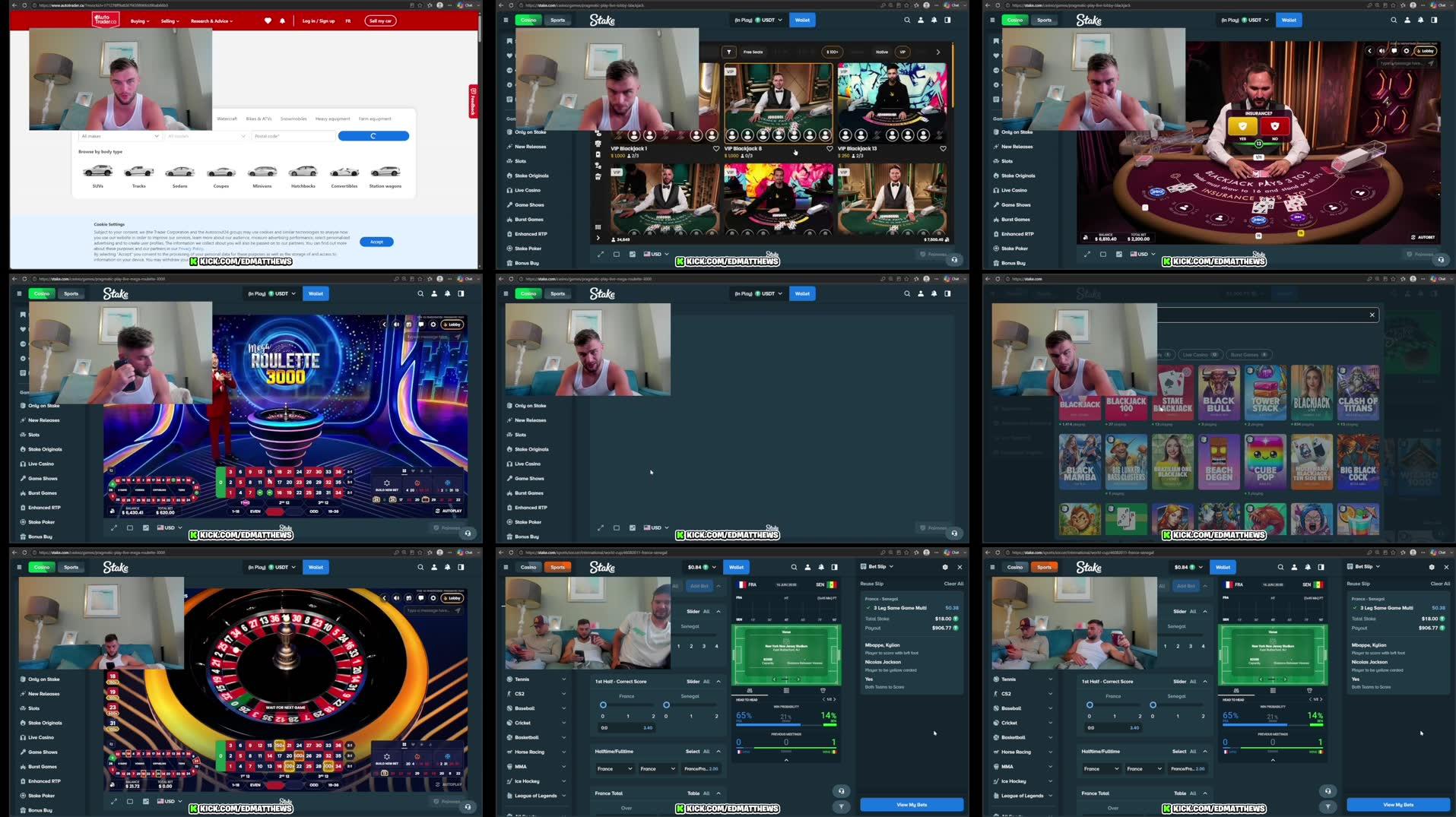The width and height of the screenshot is (1456, 817).
Task: Collapse 1st Half - Correct Score, three-man sportsbook panel
Action: [x=718, y=682]
